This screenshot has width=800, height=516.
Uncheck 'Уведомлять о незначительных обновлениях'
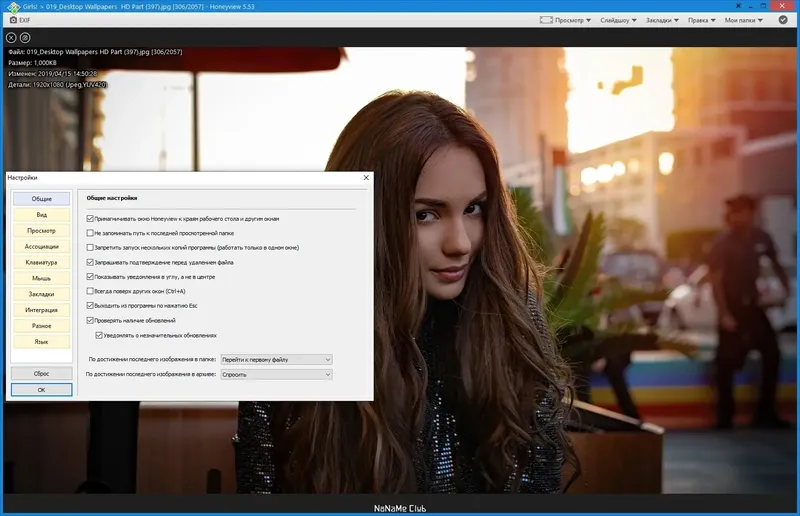(x=99, y=335)
